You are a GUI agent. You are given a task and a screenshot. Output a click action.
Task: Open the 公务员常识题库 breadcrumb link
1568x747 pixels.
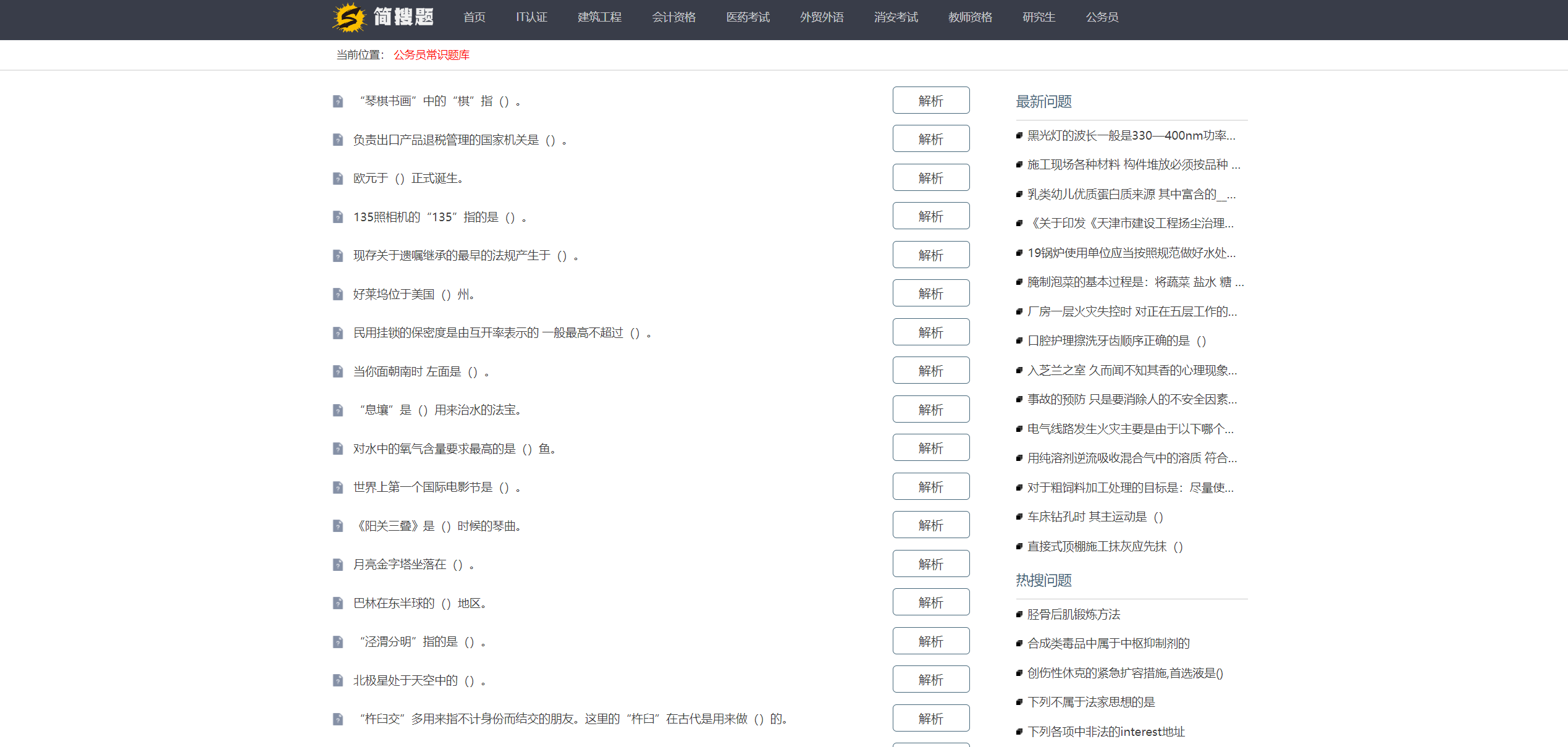pyautogui.click(x=431, y=55)
